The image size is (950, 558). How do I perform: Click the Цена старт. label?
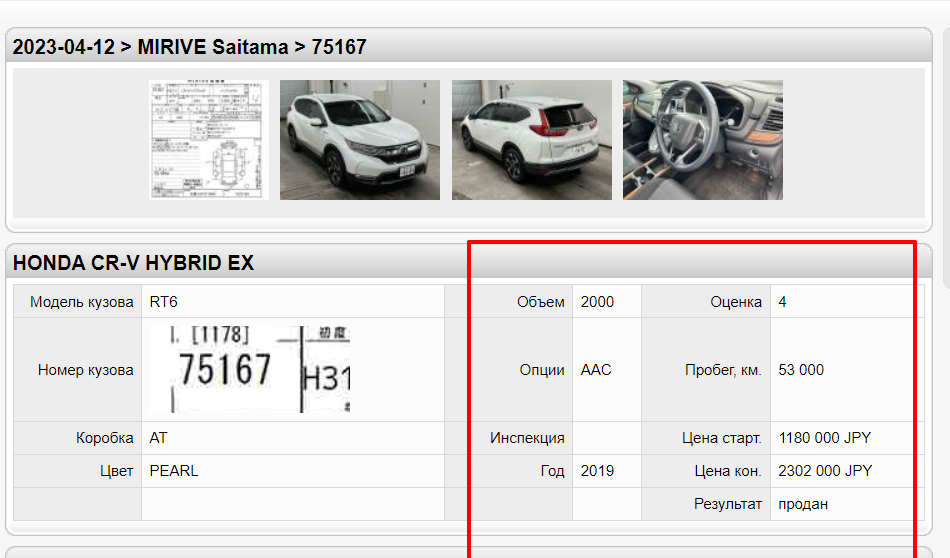click(x=722, y=438)
